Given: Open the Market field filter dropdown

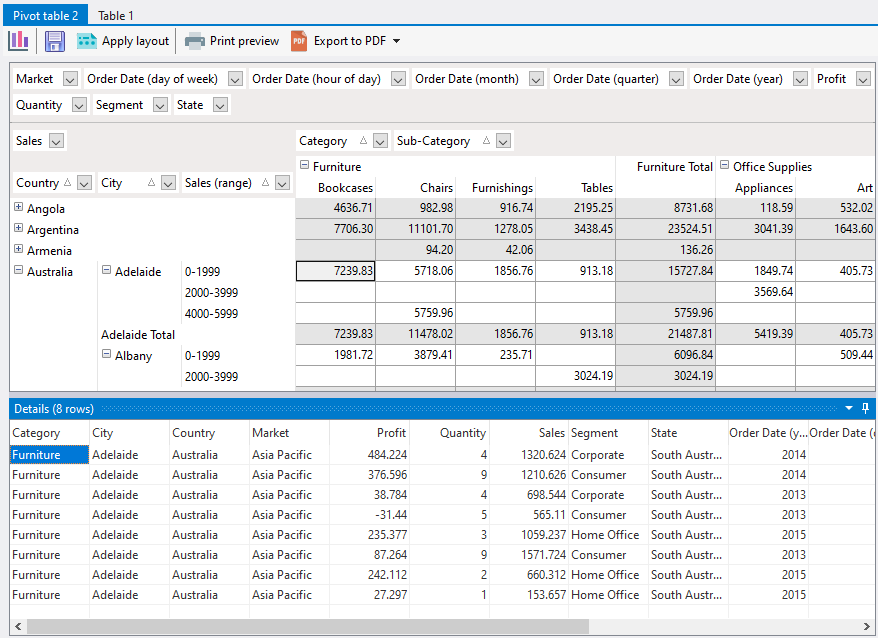Looking at the screenshot, I should click(x=70, y=79).
